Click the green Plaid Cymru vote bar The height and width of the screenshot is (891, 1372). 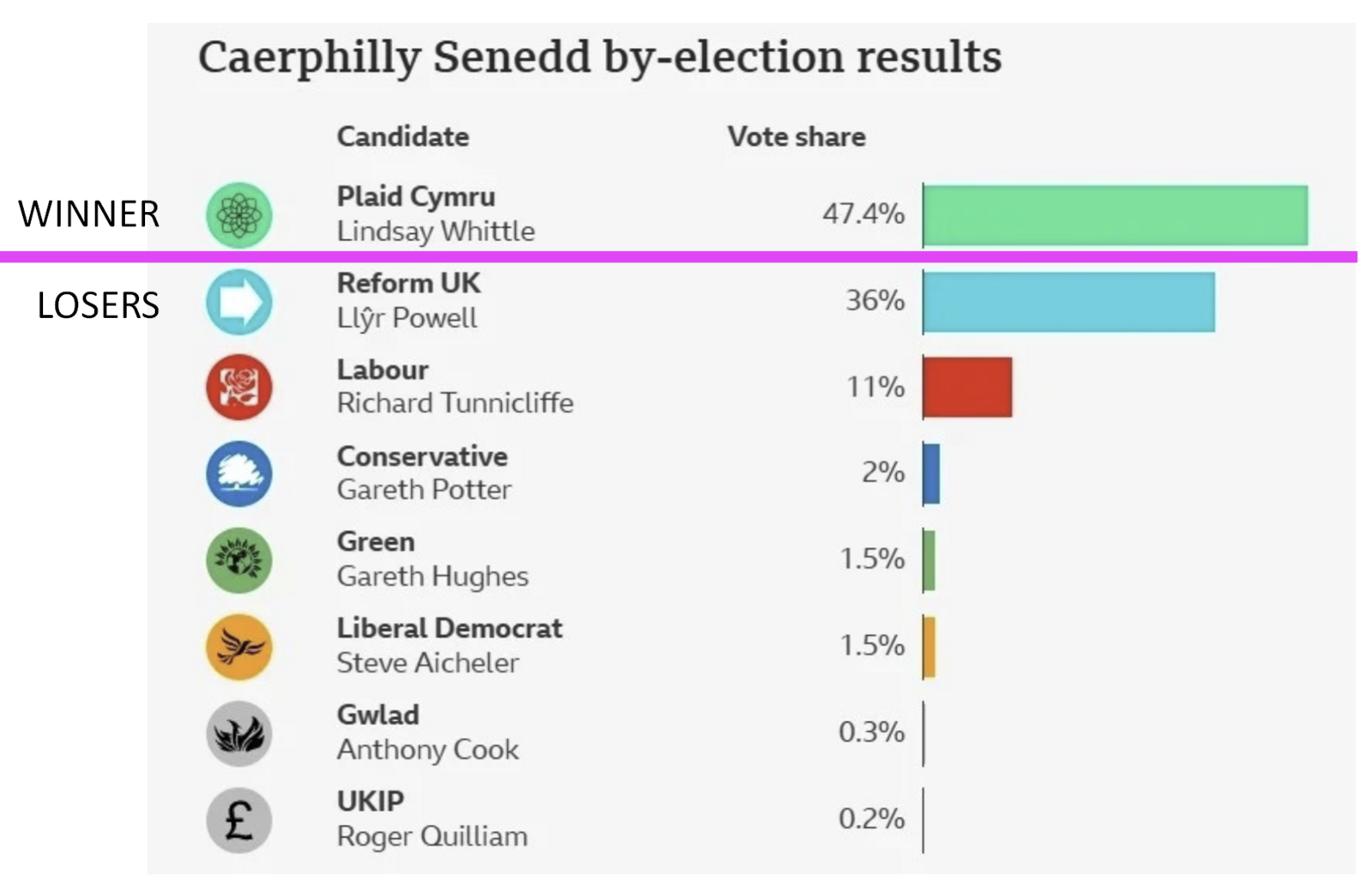click(1115, 215)
